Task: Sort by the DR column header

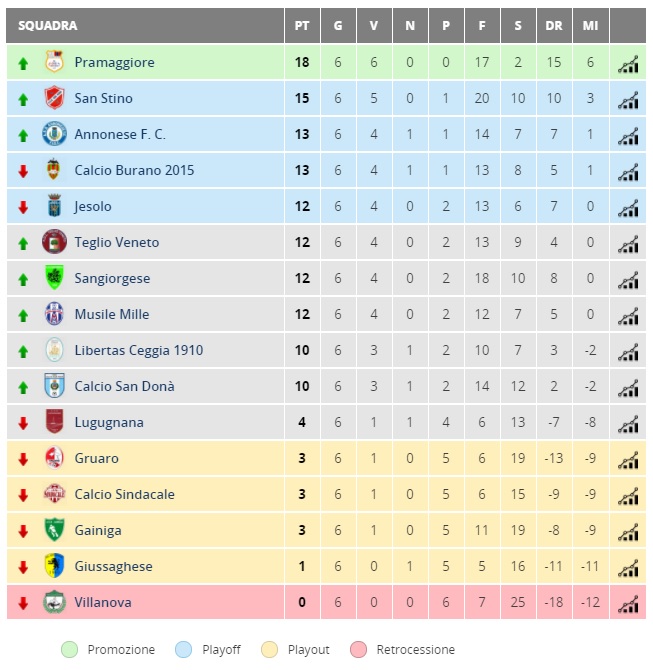Action: [554, 26]
